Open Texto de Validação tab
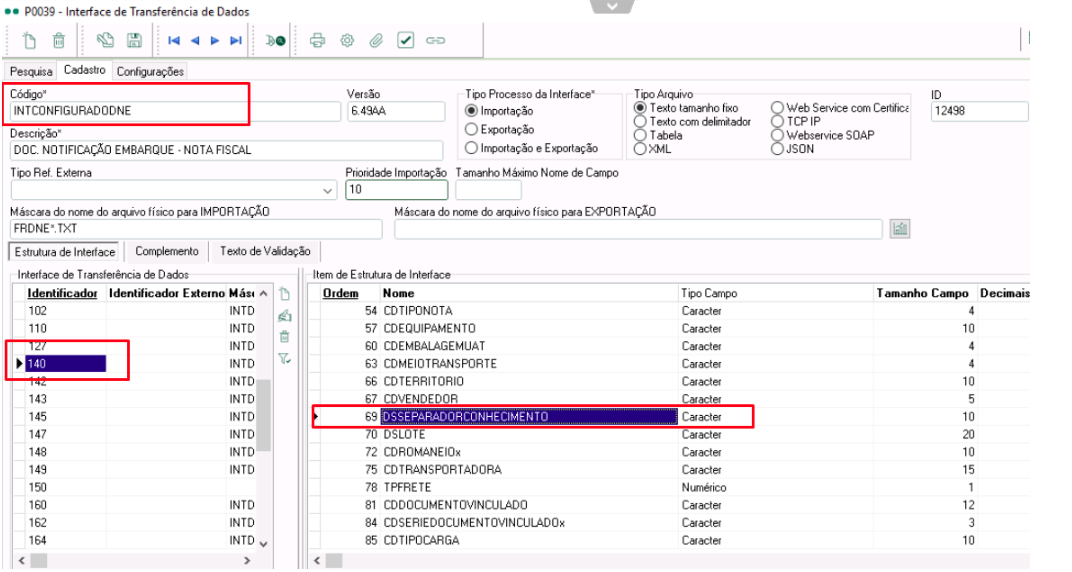Screen dimensions: 1072x572 point(265,251)
